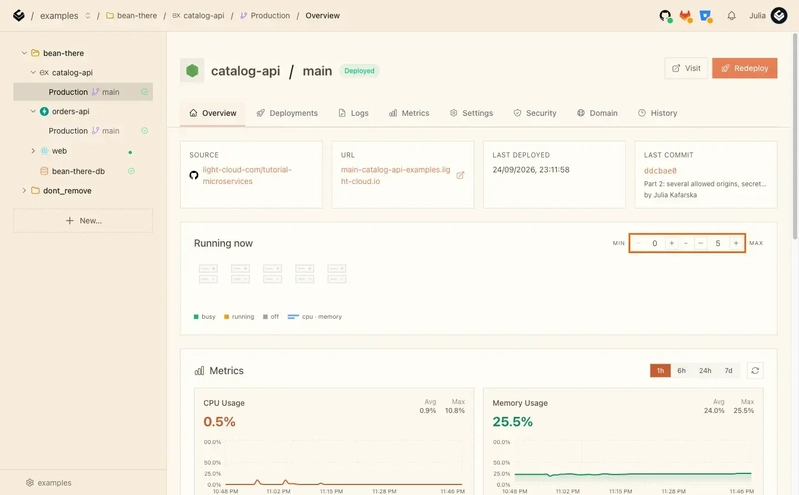Image resolution: width=799 pixels, height=495 pixels.
Task: Open the GitHub integration icon in header
Action: (665, 16)
